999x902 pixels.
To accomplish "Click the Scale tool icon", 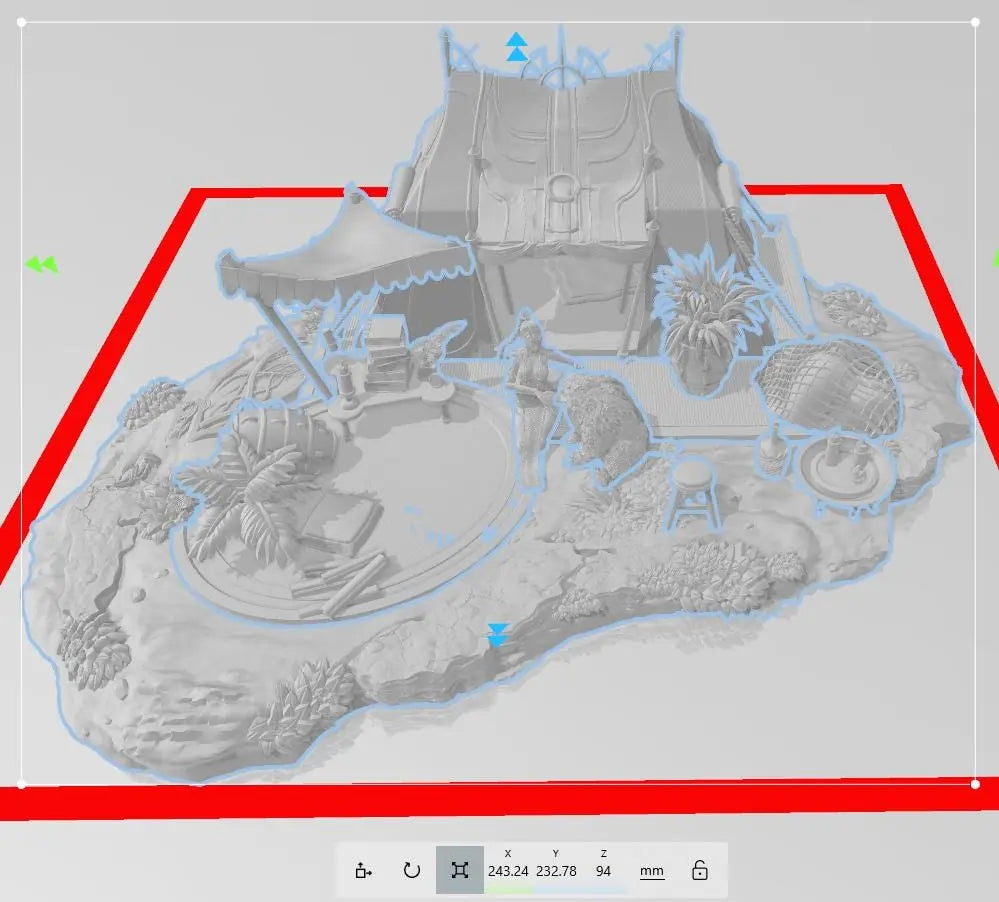I will (x=459, y=870).
